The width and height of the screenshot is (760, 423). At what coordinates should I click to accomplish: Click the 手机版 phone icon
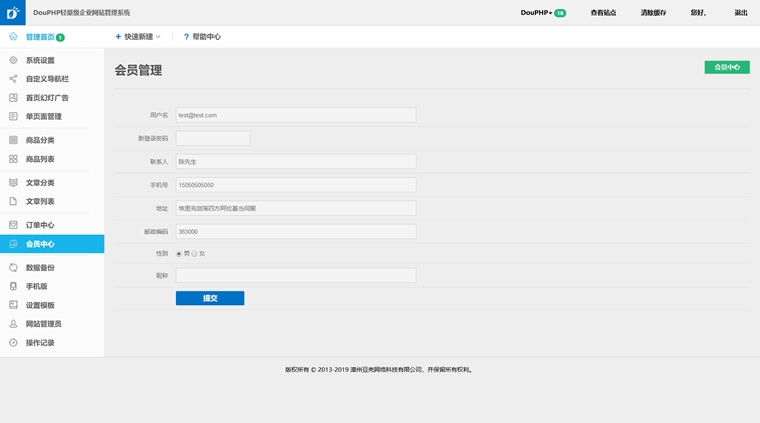point(13,286)
